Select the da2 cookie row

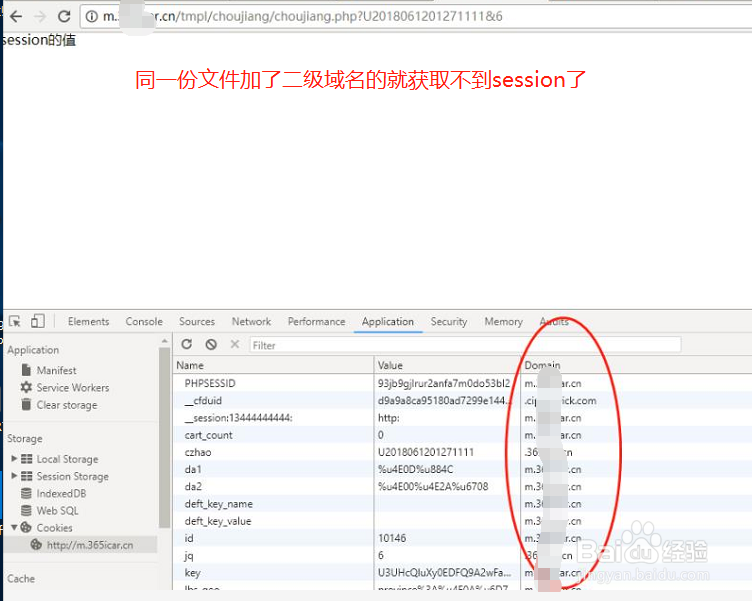[462, 487]
